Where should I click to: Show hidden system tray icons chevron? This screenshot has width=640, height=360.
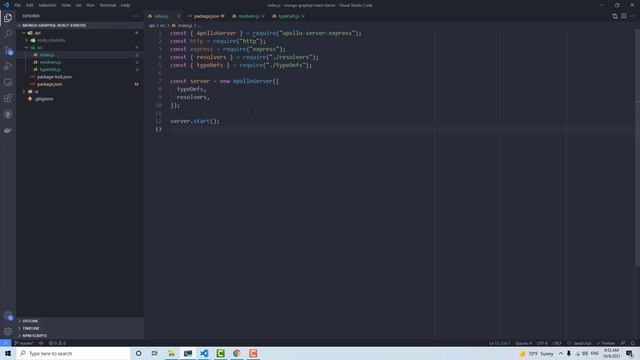[x=561, y=353]
